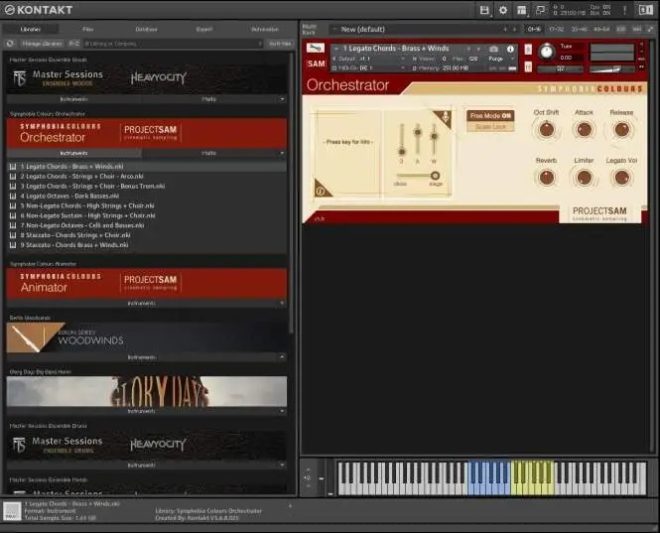Viewport: 660px width, 533px height.
Task: Click the file icon beside 1 Legato Chords
Action: tap(13, 167)
